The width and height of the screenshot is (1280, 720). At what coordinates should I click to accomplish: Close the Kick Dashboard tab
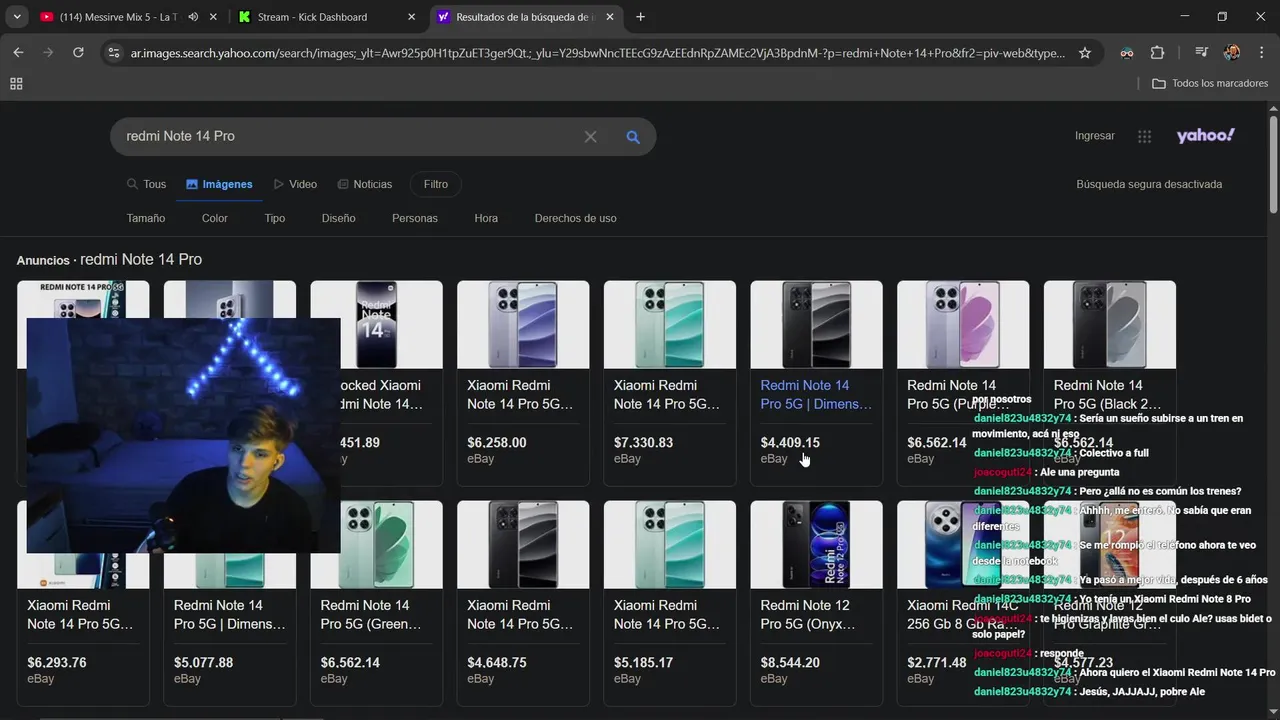pyautogui.click(x=411, y=17)
